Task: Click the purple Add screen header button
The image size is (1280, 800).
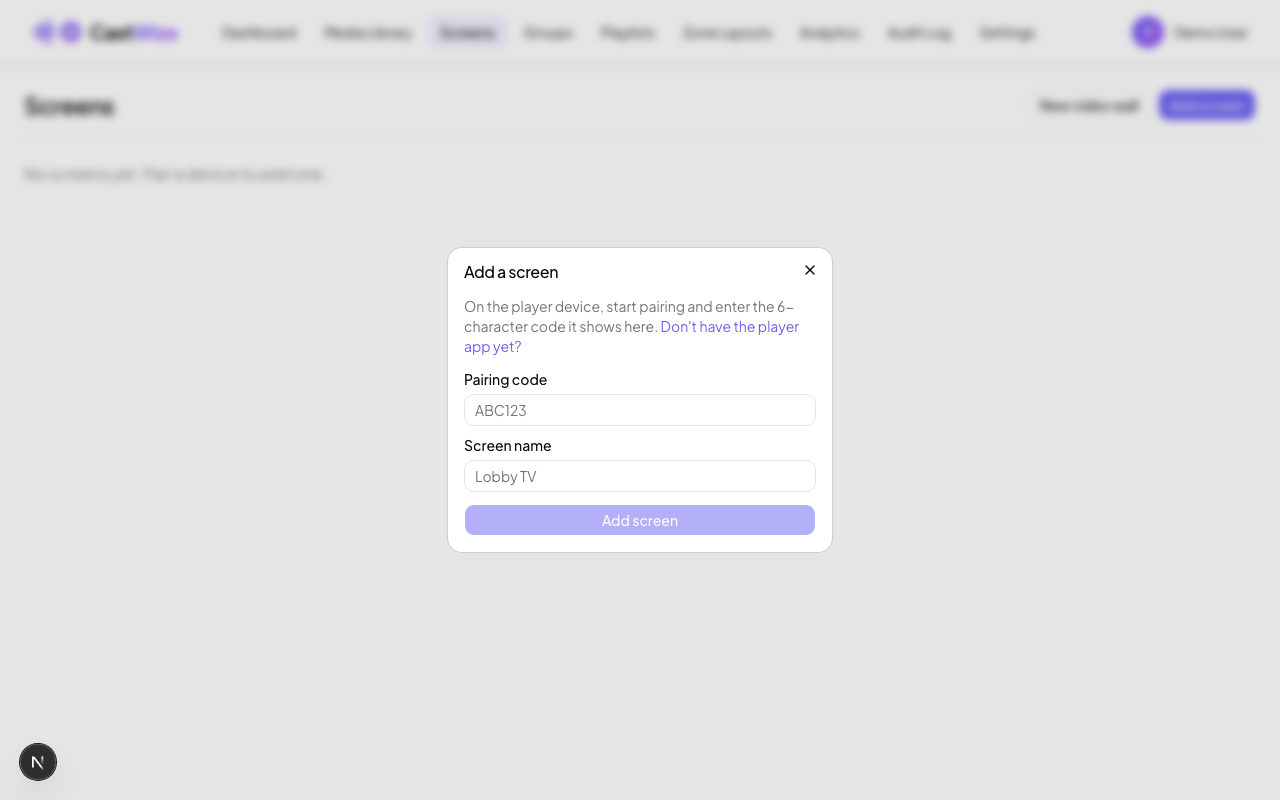Action: (x=1207, y=105)
